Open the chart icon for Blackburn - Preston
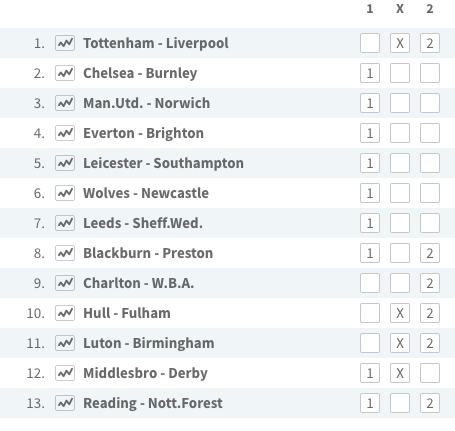Image resolution: width=455 pixels, height=431 pixels. pos(65,253)
